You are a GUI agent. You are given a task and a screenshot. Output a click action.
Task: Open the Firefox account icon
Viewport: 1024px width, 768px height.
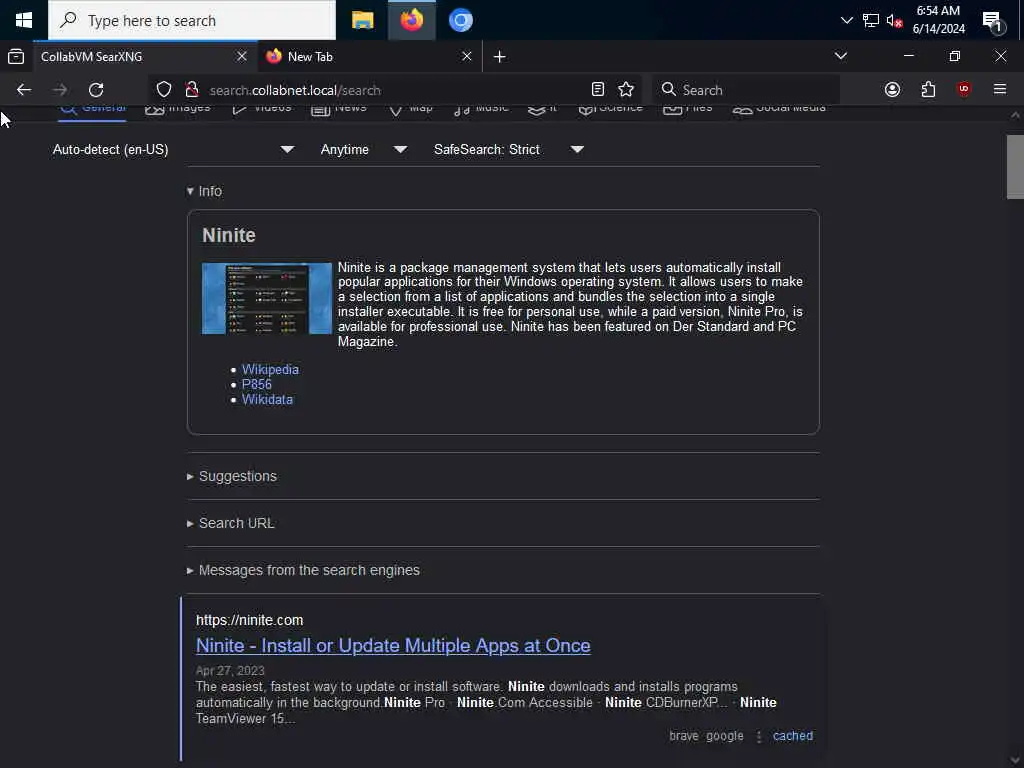892,89
